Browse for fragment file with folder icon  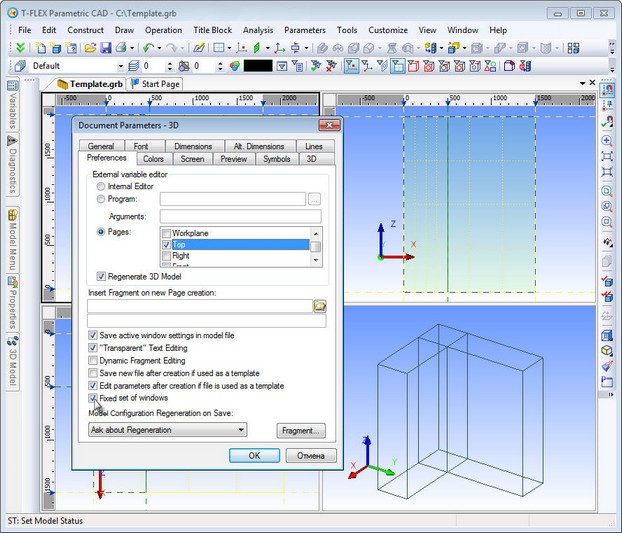(x=320, y=306)
